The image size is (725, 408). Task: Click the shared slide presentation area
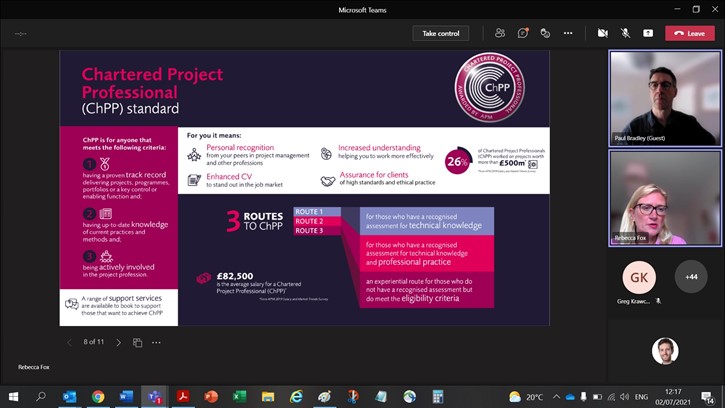[304, 188]
